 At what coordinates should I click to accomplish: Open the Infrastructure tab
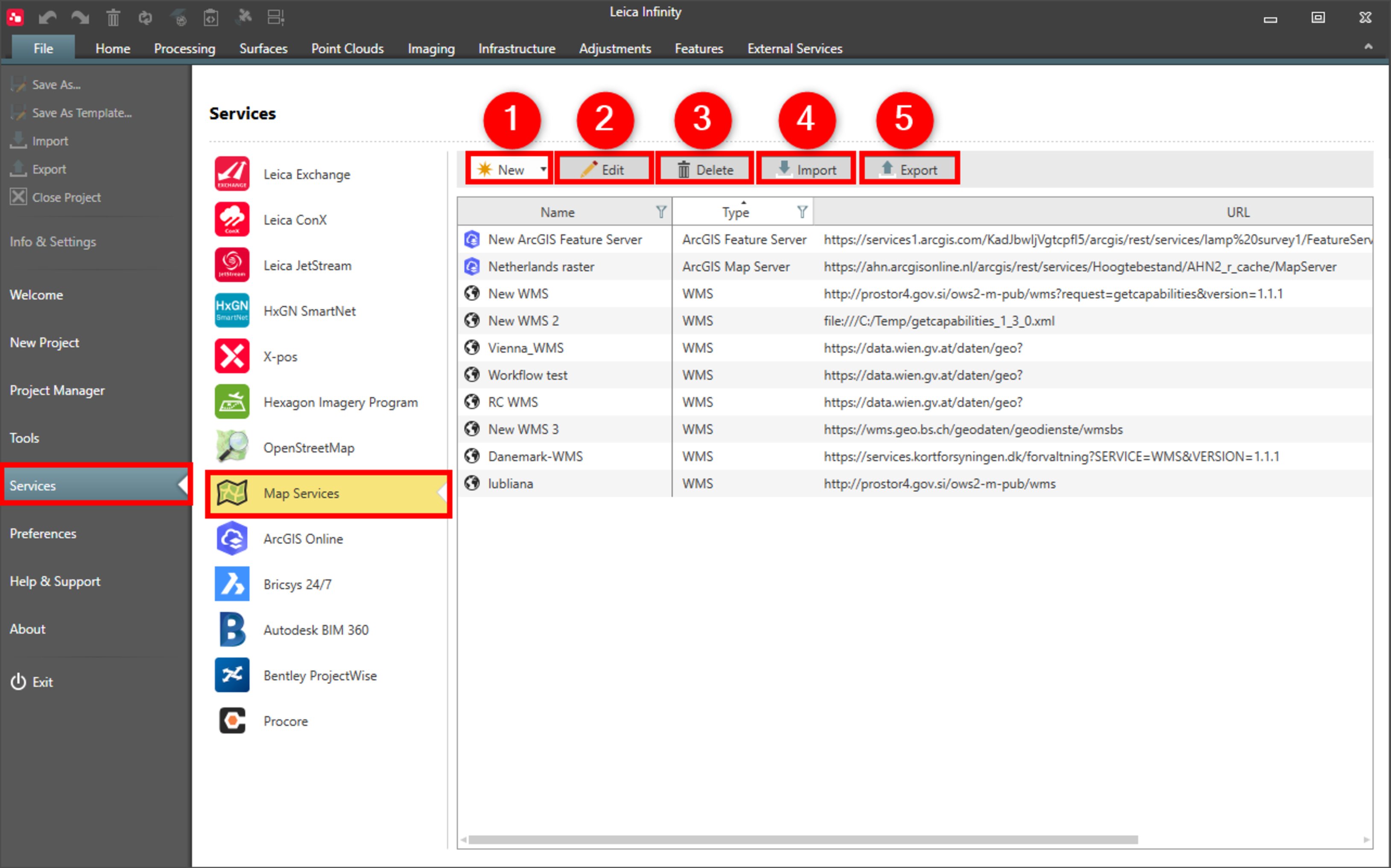pos(517,48)
